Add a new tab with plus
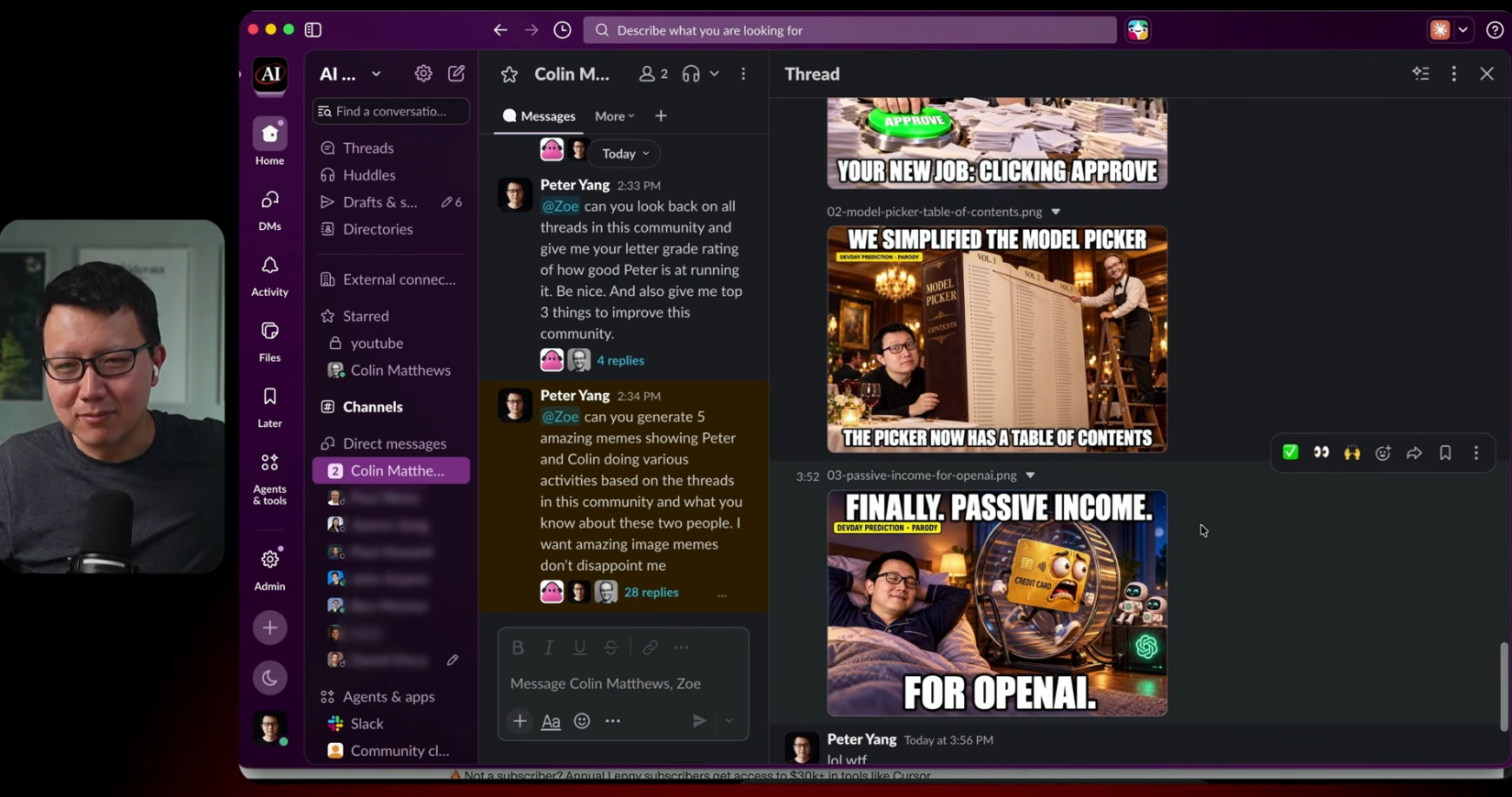The width and height of the screenshot is (1512, 797). pos(661,116)
